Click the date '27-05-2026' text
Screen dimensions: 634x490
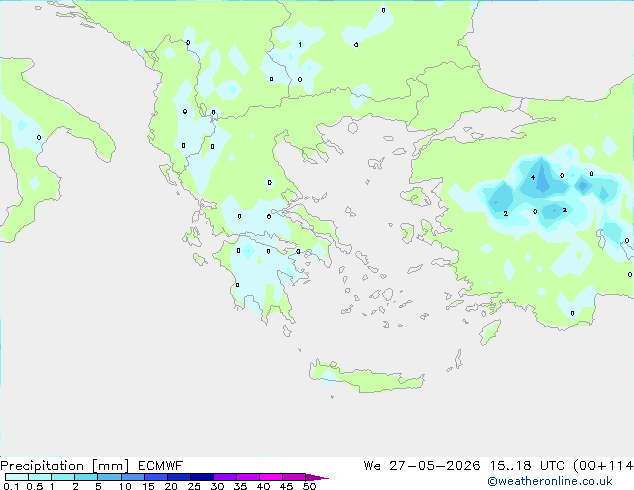pyautogui.click(x=435, y=466)
